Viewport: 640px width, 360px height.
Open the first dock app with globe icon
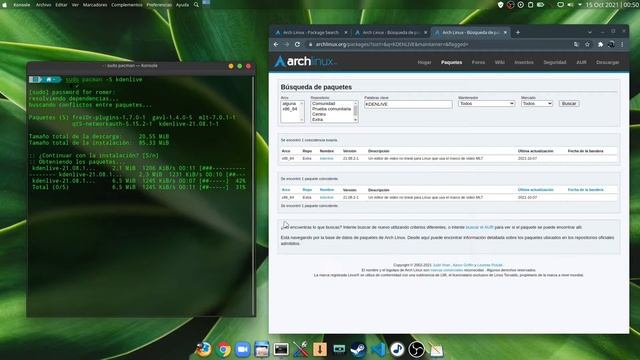pyautogui.click(x=204, y=349)
